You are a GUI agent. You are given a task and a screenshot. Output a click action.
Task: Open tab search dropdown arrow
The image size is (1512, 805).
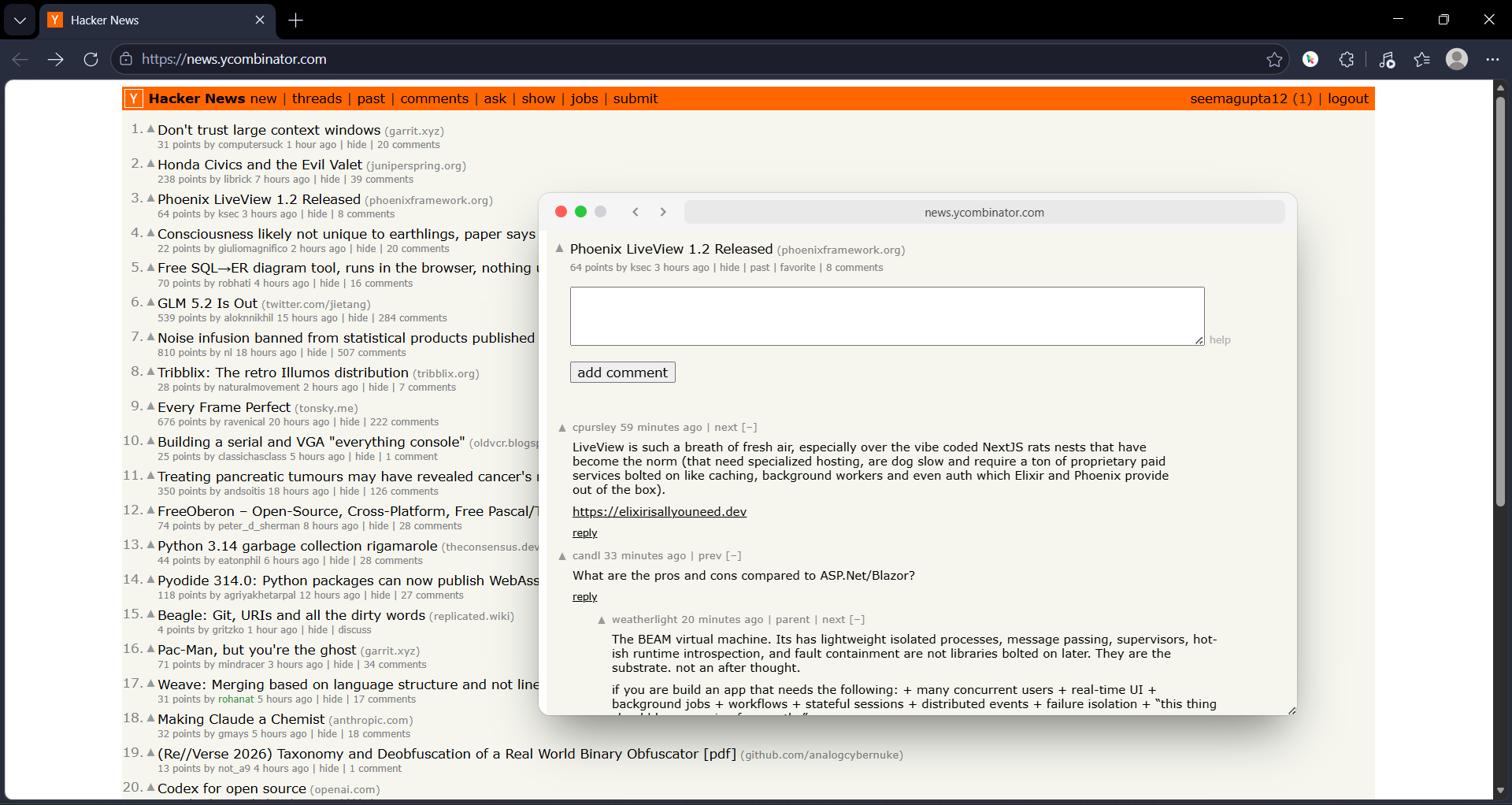[x=20, y=20]
